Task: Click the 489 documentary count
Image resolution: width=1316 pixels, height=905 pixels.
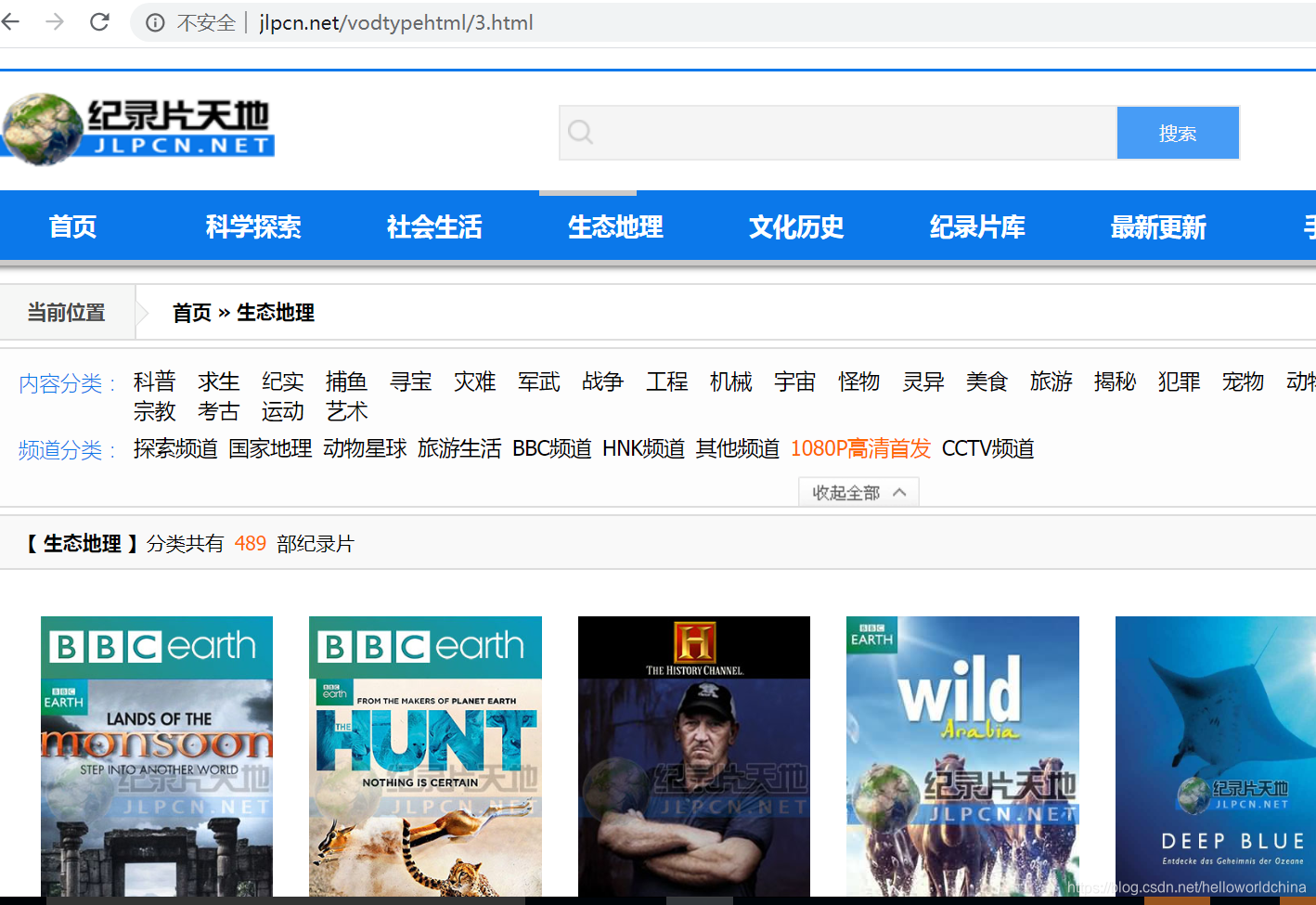Action: pyautogui.click(x=251, y=543)
